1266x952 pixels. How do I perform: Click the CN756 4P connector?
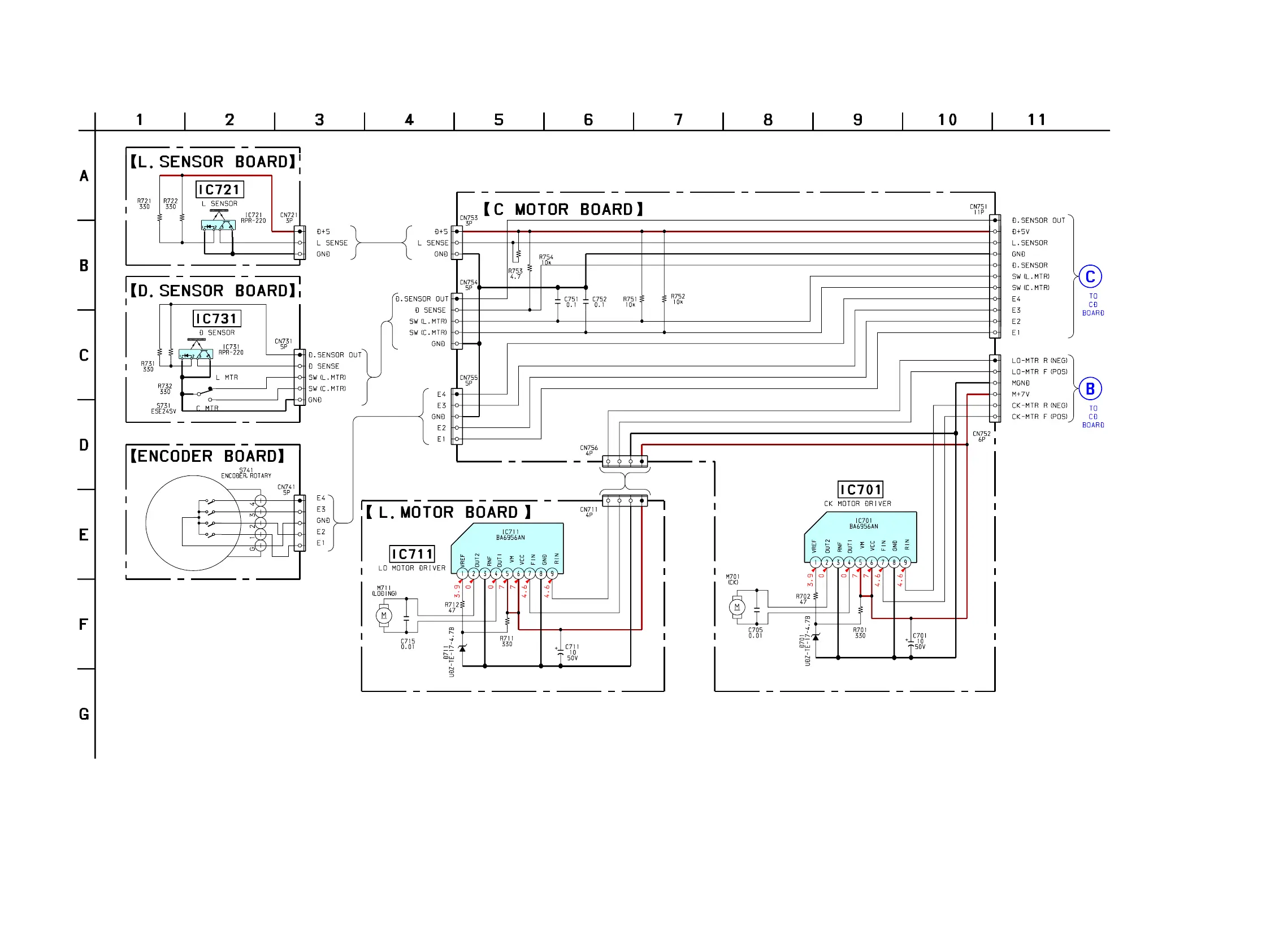625,461
